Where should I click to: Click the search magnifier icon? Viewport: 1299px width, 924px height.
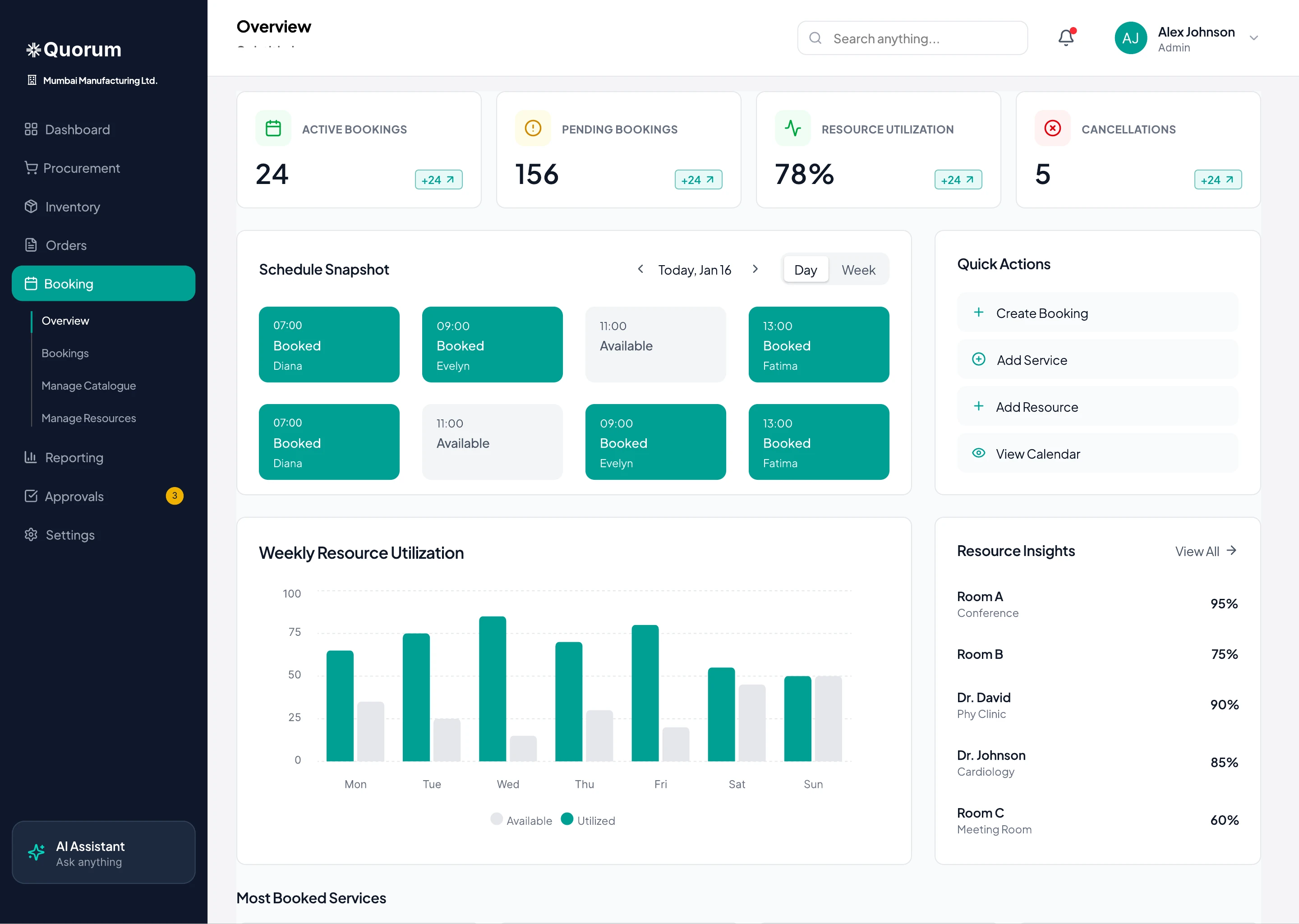[815, 38]
